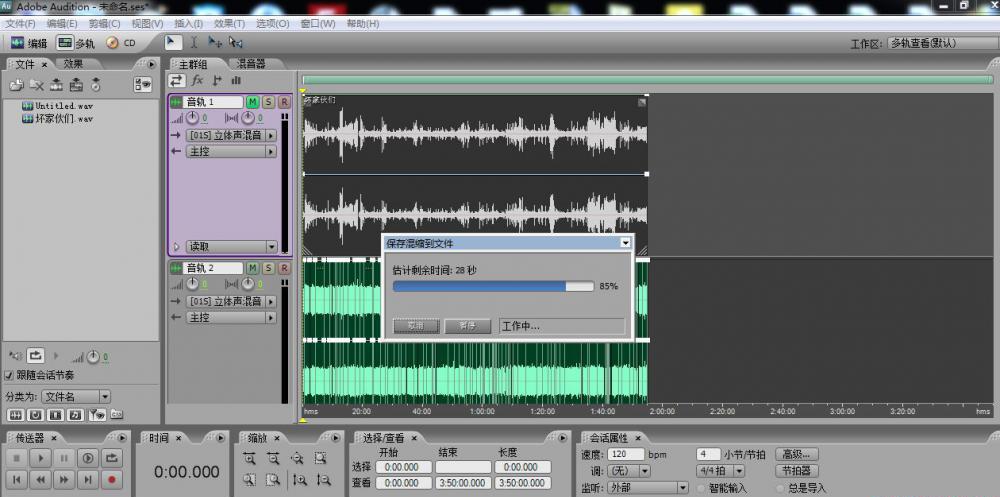Arm 音轨 1 for record (R)

284,102
